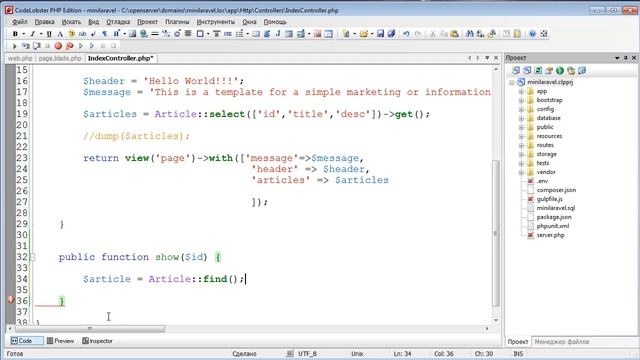Open the new file dropdown arrow
This screenshot has height=360, width=640.
pos(354,34)
